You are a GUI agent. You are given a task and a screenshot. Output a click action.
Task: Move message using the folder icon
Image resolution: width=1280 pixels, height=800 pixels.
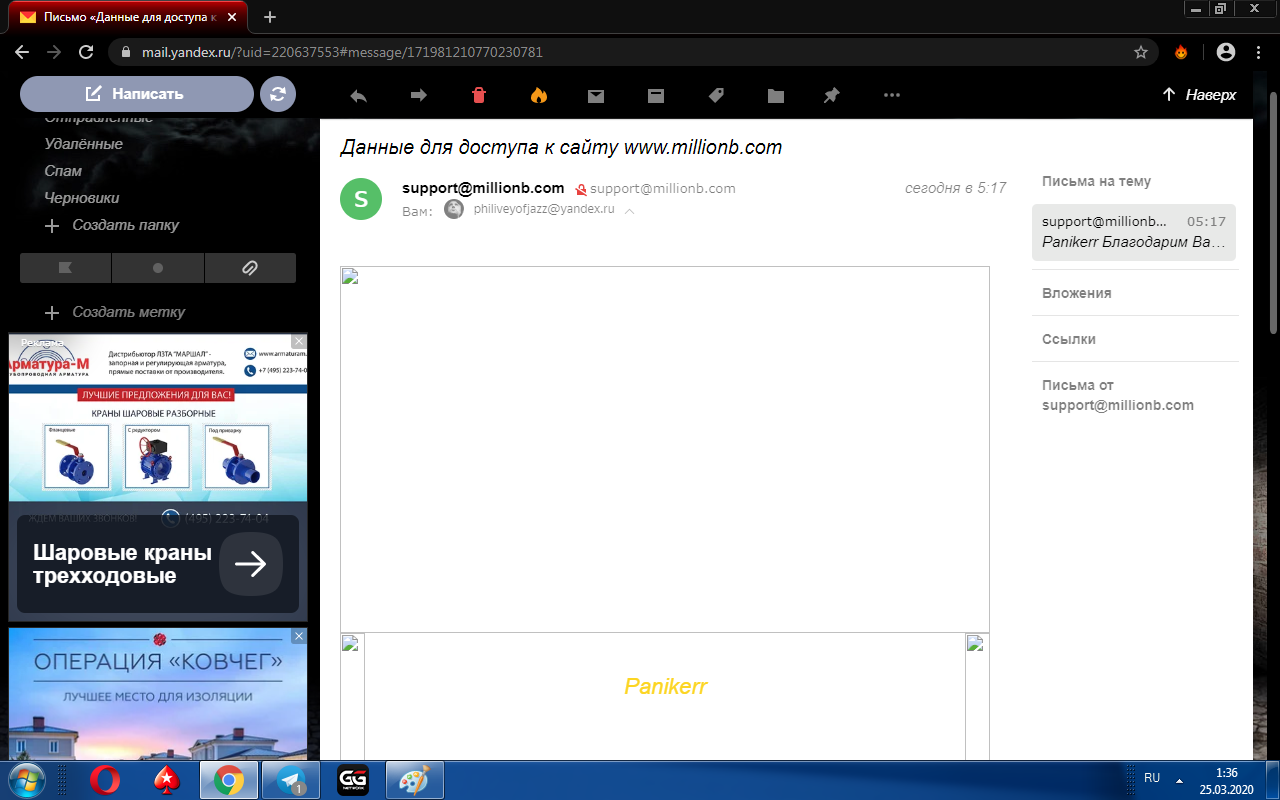coord(776,96)
